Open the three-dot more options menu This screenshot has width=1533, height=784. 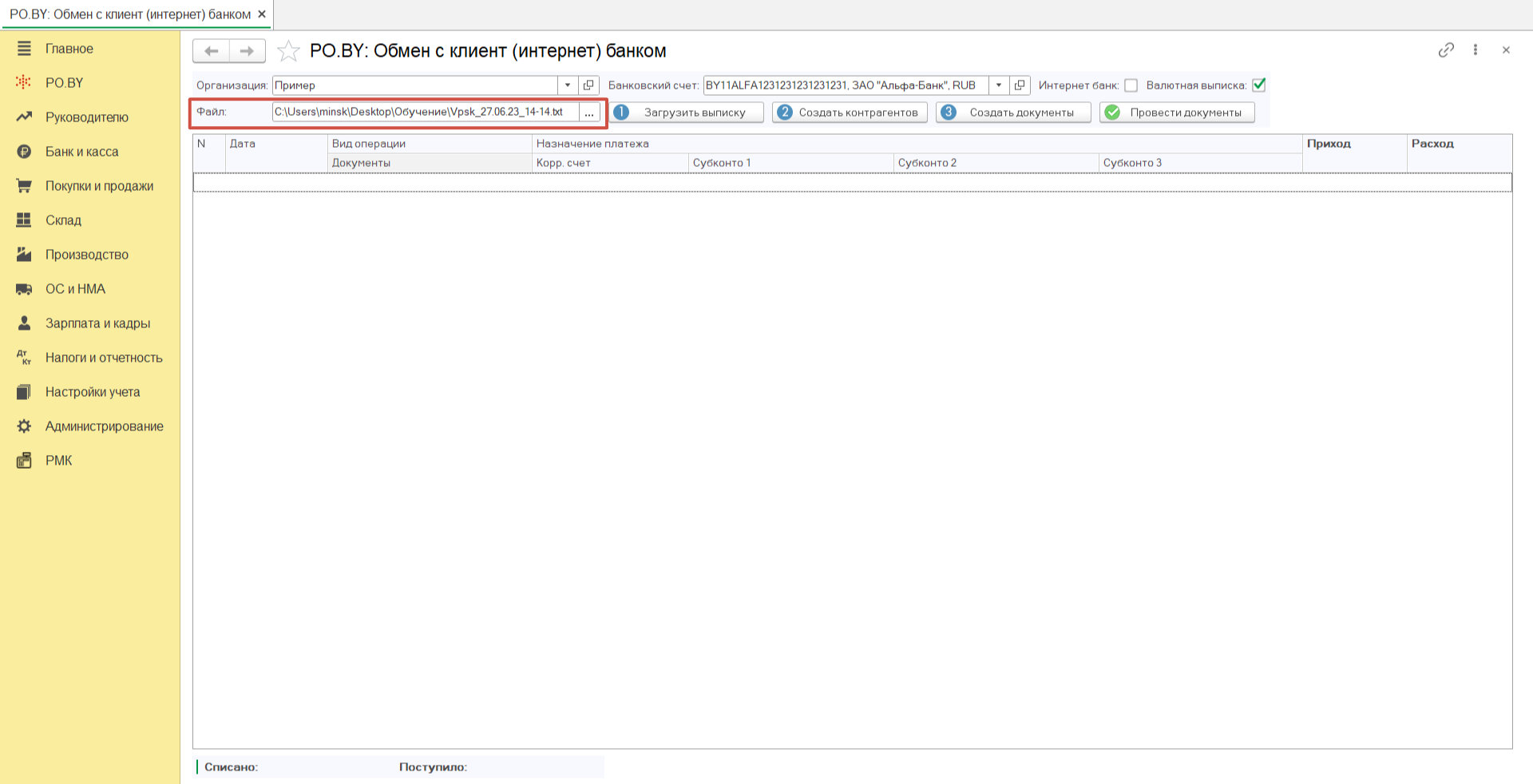[1476, 50]
